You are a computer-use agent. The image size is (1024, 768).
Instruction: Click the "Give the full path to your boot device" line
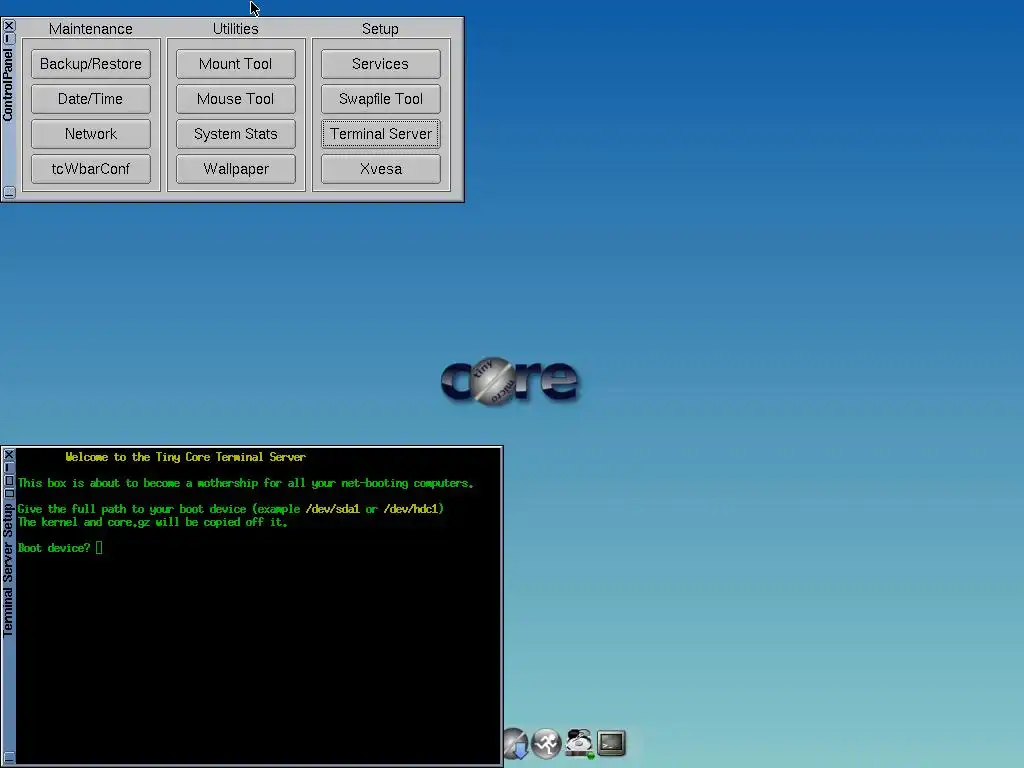tap(231, 509)
